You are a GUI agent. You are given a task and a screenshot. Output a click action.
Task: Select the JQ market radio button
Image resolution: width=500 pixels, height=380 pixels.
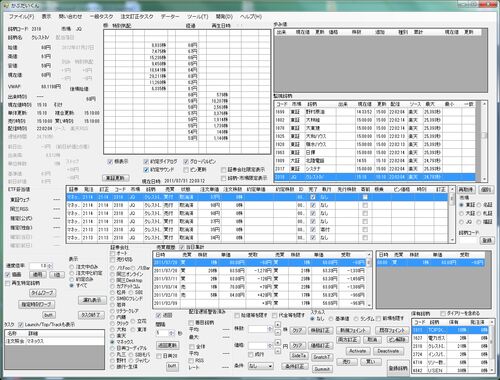coord(462,222)
